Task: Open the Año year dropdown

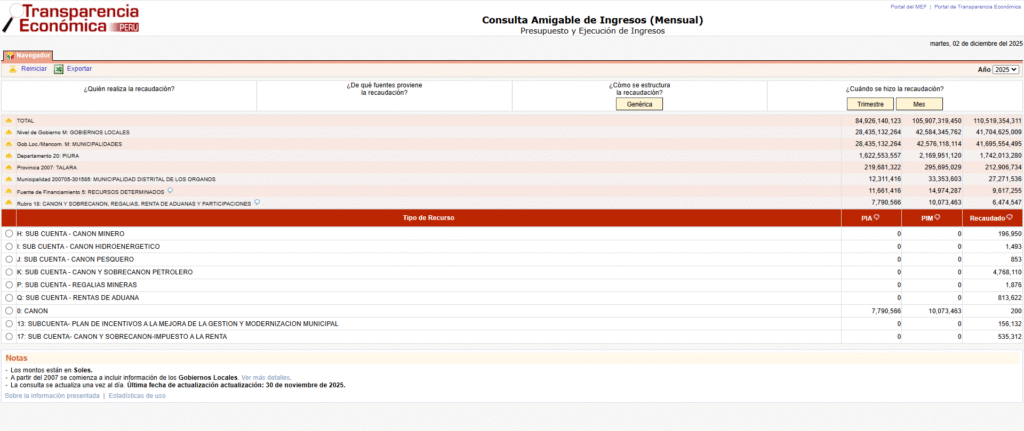Action: click(1005, 69)
